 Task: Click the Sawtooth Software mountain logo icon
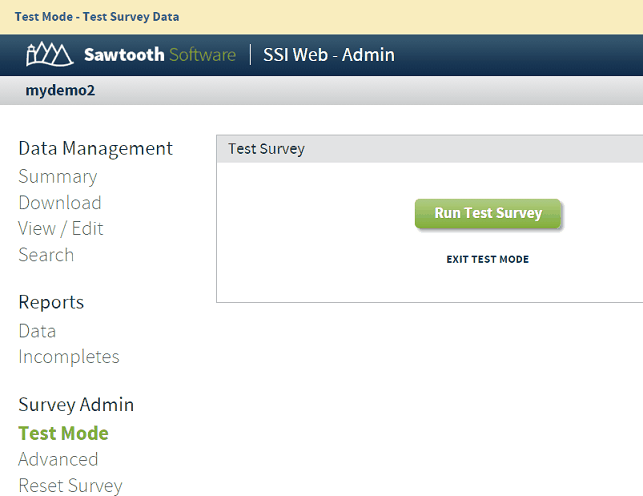50,54
